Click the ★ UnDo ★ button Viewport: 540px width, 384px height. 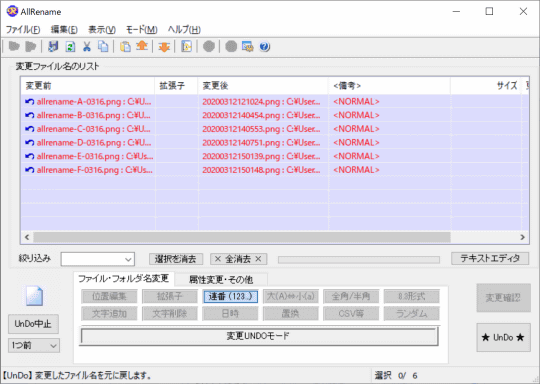coord(503,337)
